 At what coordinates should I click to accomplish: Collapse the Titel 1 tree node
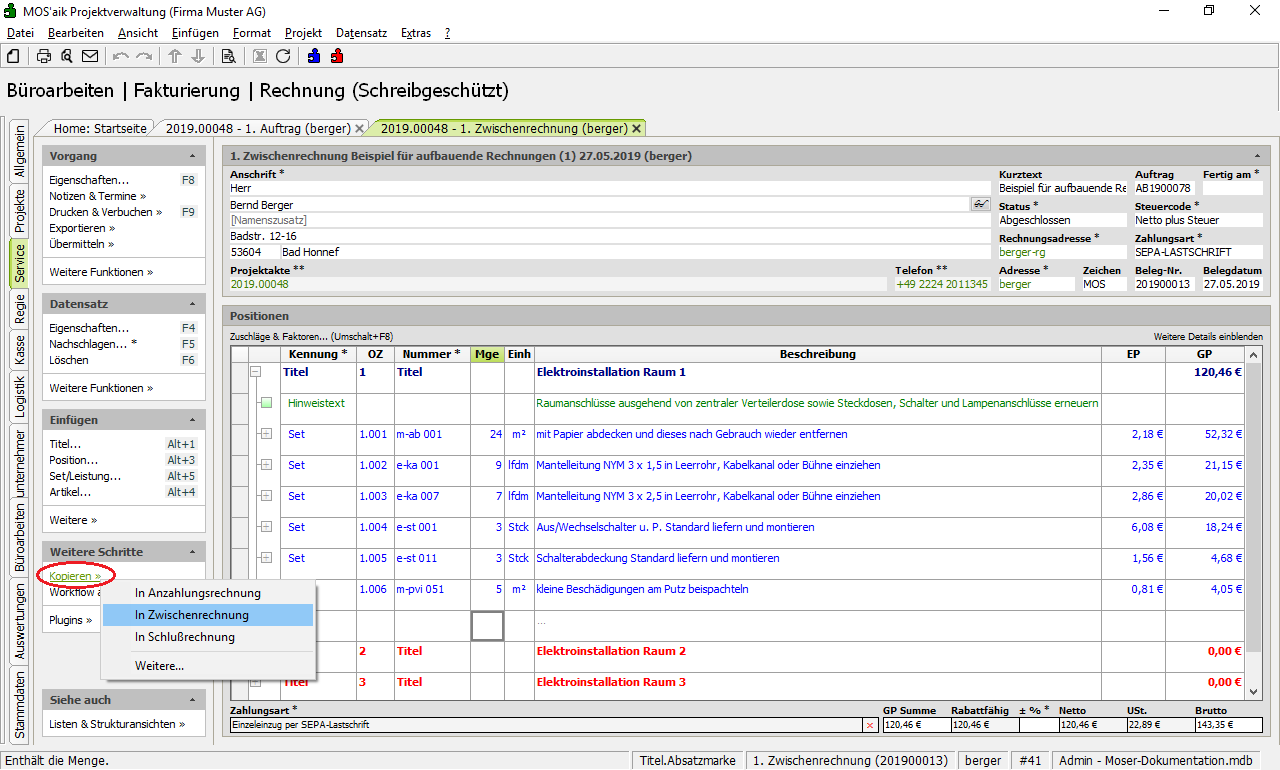pos(255,372)
